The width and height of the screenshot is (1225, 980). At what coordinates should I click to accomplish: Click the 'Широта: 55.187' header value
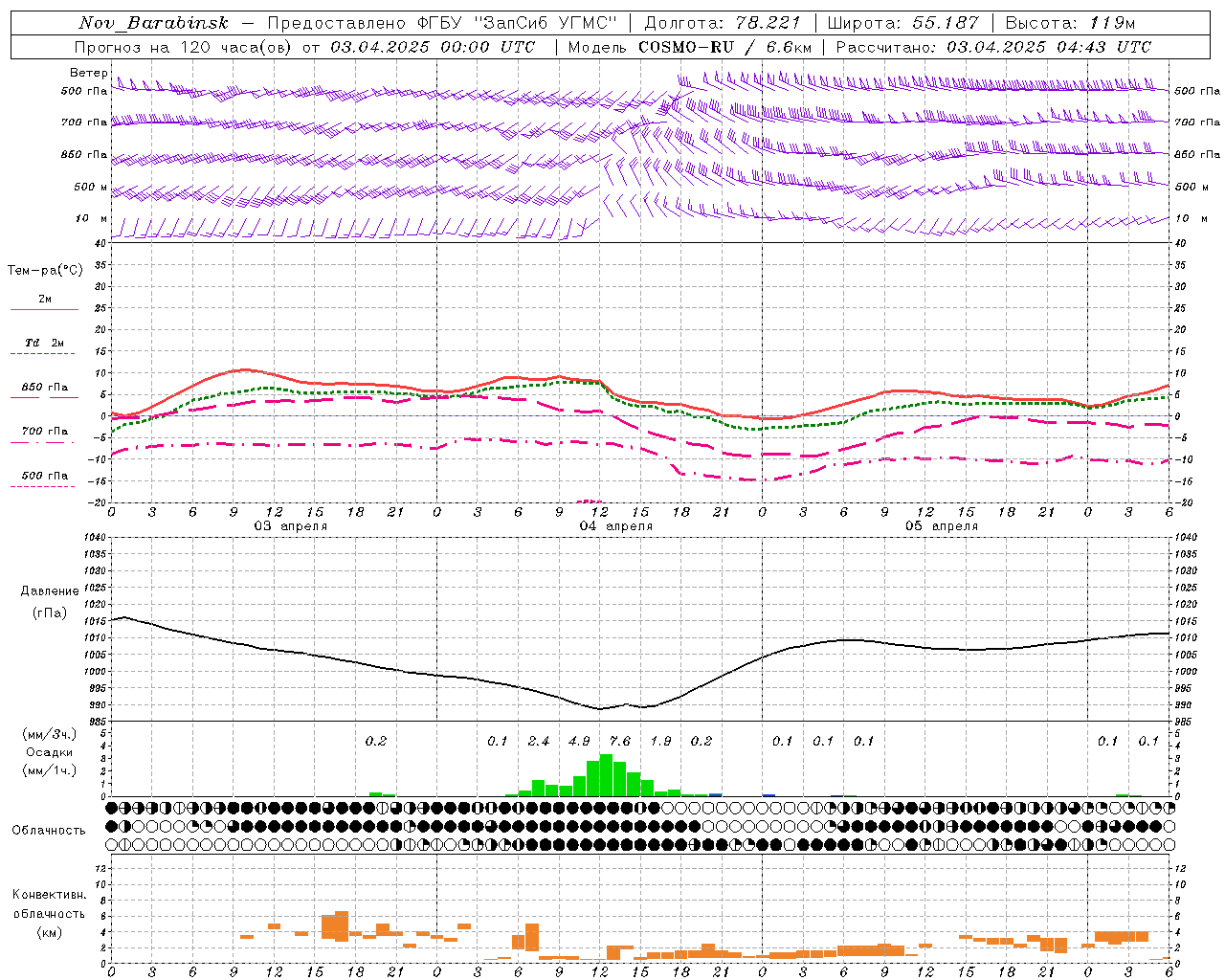(902, 23)
